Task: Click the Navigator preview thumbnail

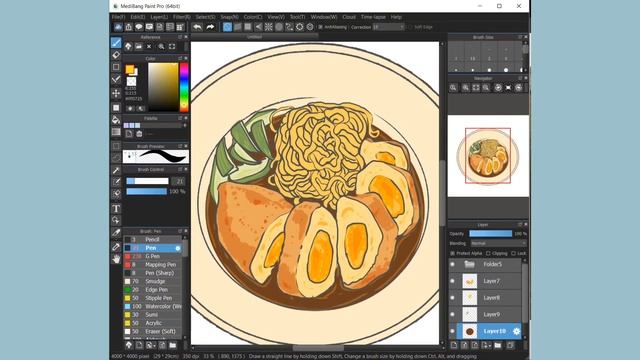Action: point(488,156)
